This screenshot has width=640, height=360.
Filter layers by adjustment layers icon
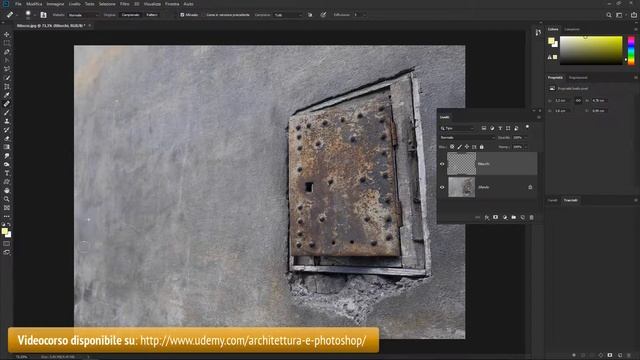tap(492, 128)
